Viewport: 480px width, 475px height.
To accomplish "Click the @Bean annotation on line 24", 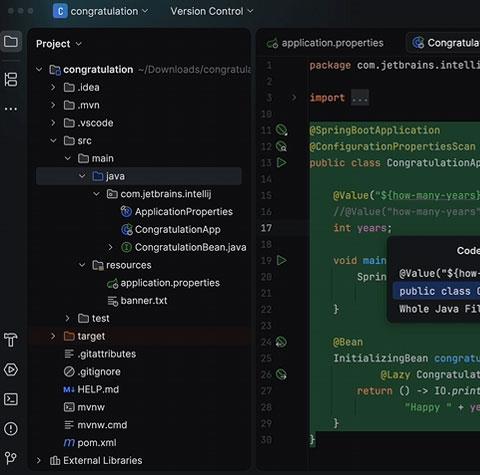I will [x=348, y=342].
